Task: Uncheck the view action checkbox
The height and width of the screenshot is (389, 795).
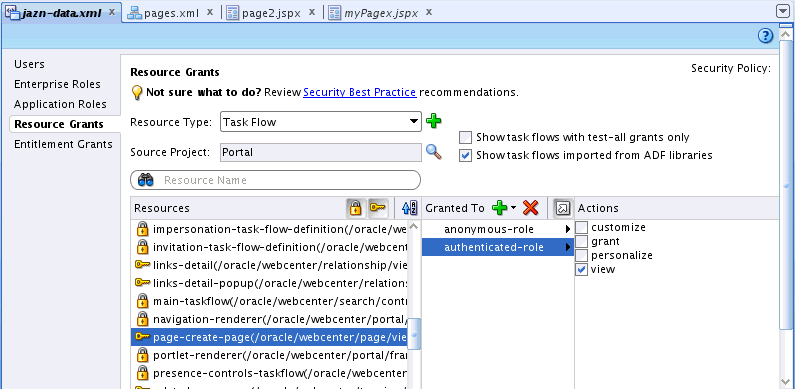Action: coord(582,269)
